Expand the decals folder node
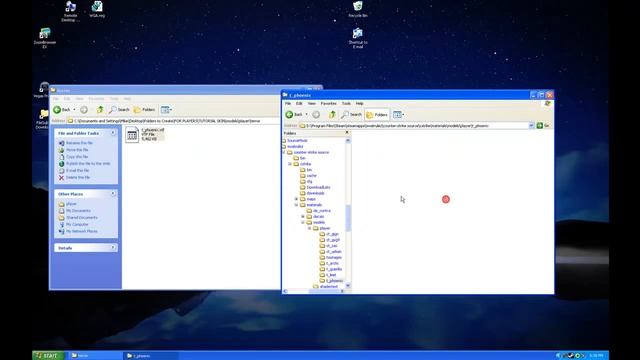The height and width of the screenshot is (360, 640). (303, 217)
